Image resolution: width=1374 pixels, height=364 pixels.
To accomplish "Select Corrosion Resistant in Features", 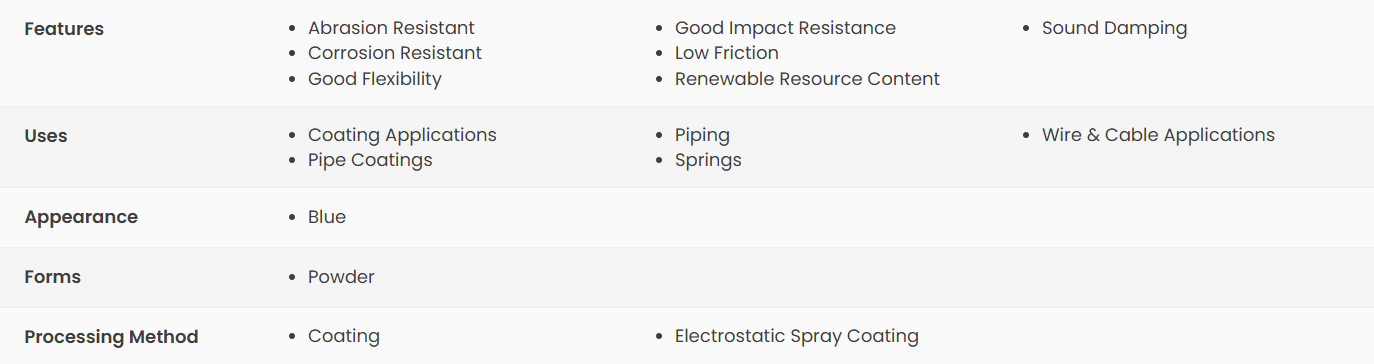I will click(x=395, y=53).
